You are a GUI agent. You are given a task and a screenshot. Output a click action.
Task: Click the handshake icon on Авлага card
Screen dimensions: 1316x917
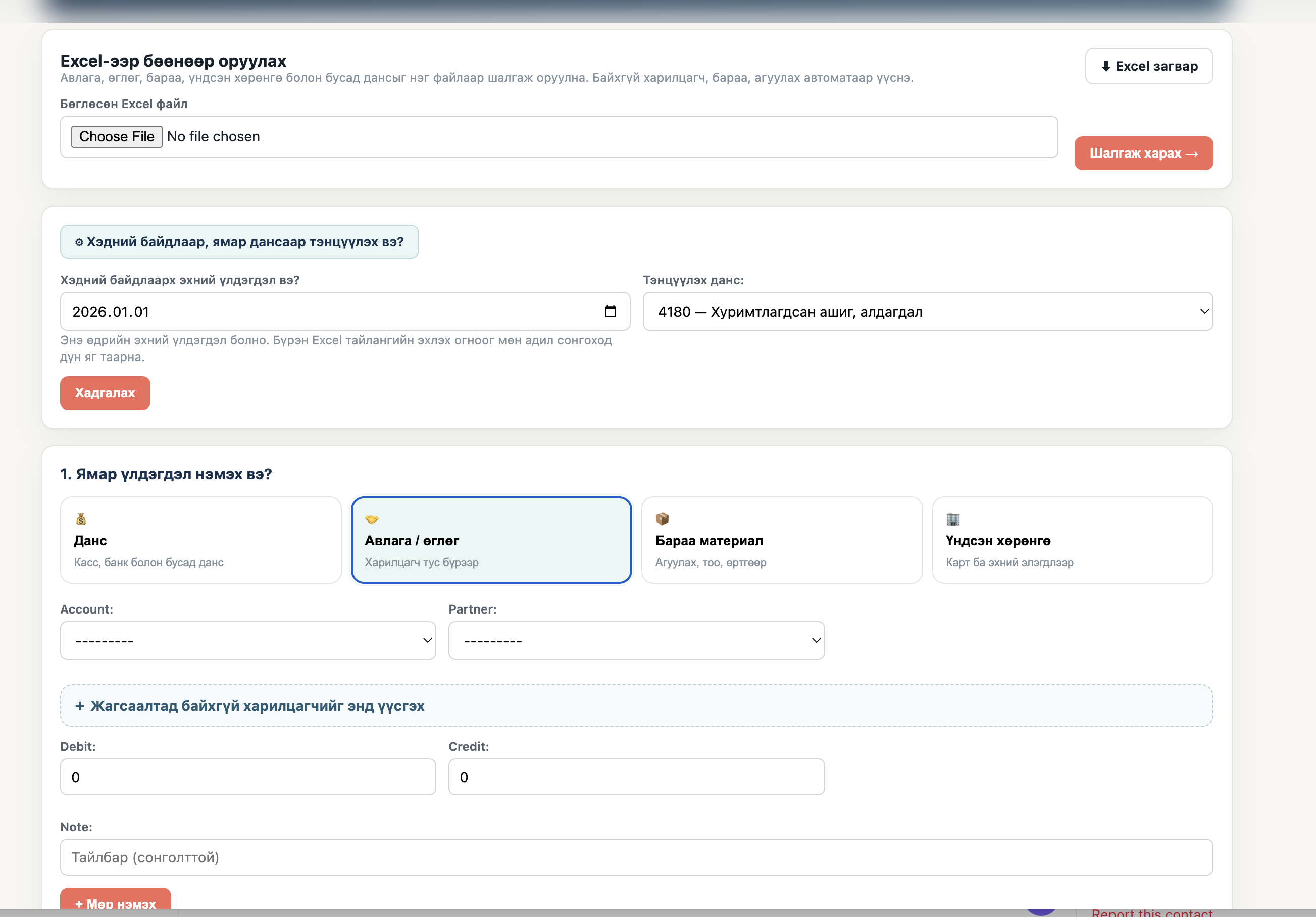[x=371, y=519]
